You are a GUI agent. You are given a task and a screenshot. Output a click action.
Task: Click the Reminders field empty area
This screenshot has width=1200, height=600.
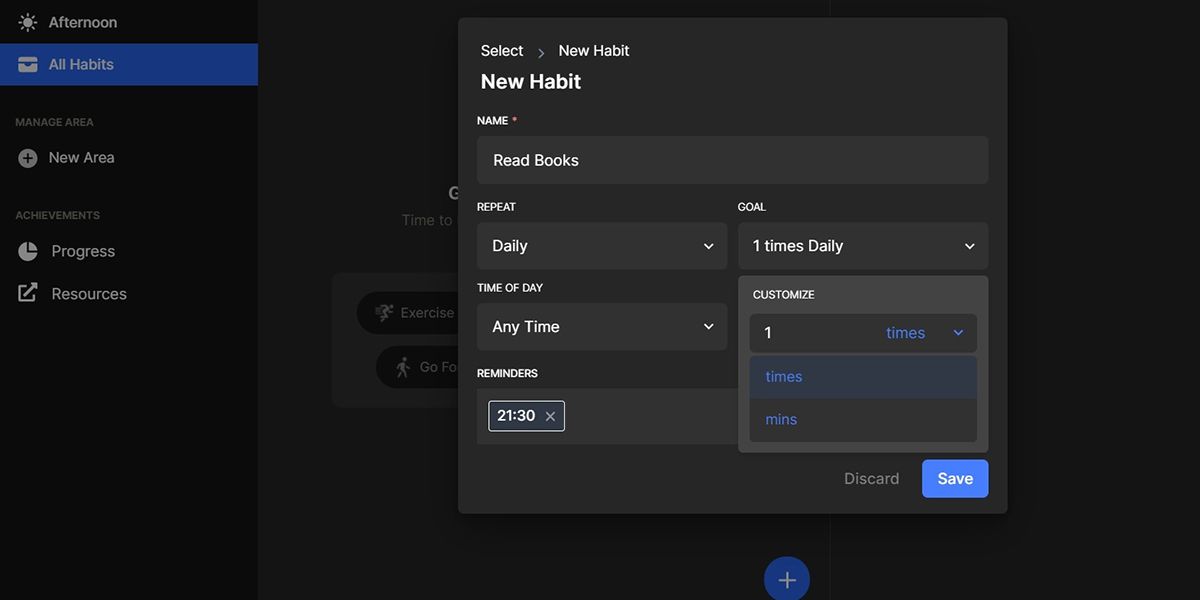(650, 416)
